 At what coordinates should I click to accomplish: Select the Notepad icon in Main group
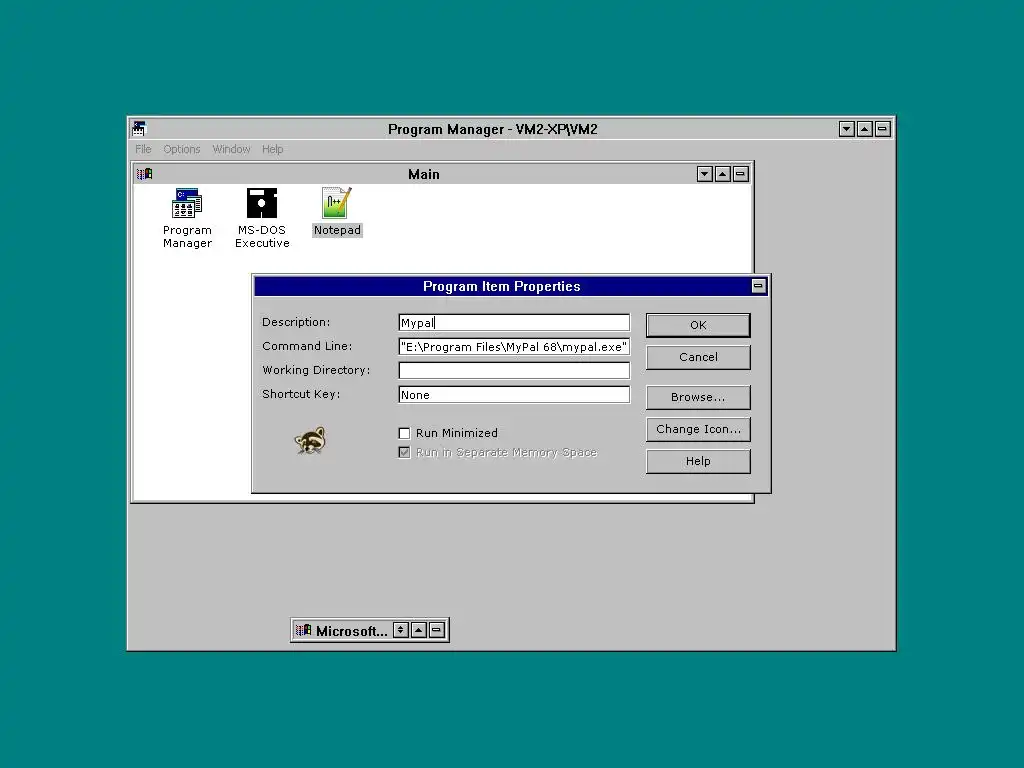point(337,203)
